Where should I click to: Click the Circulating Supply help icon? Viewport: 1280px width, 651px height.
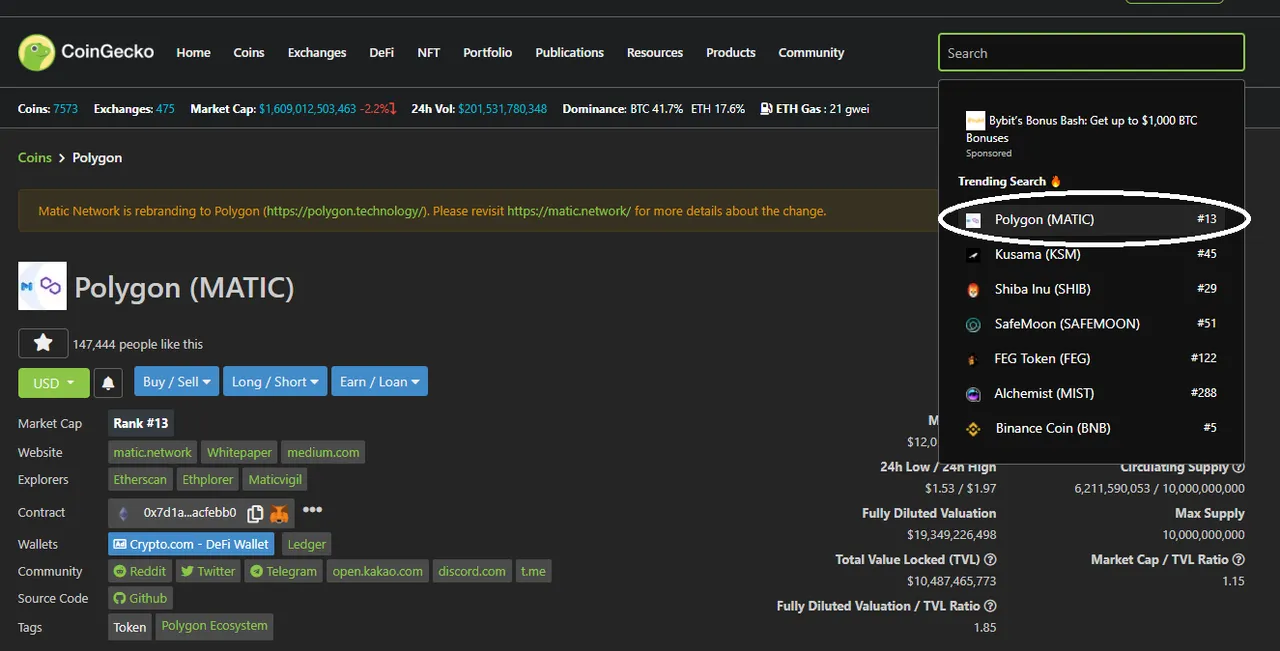[1239, 467]
